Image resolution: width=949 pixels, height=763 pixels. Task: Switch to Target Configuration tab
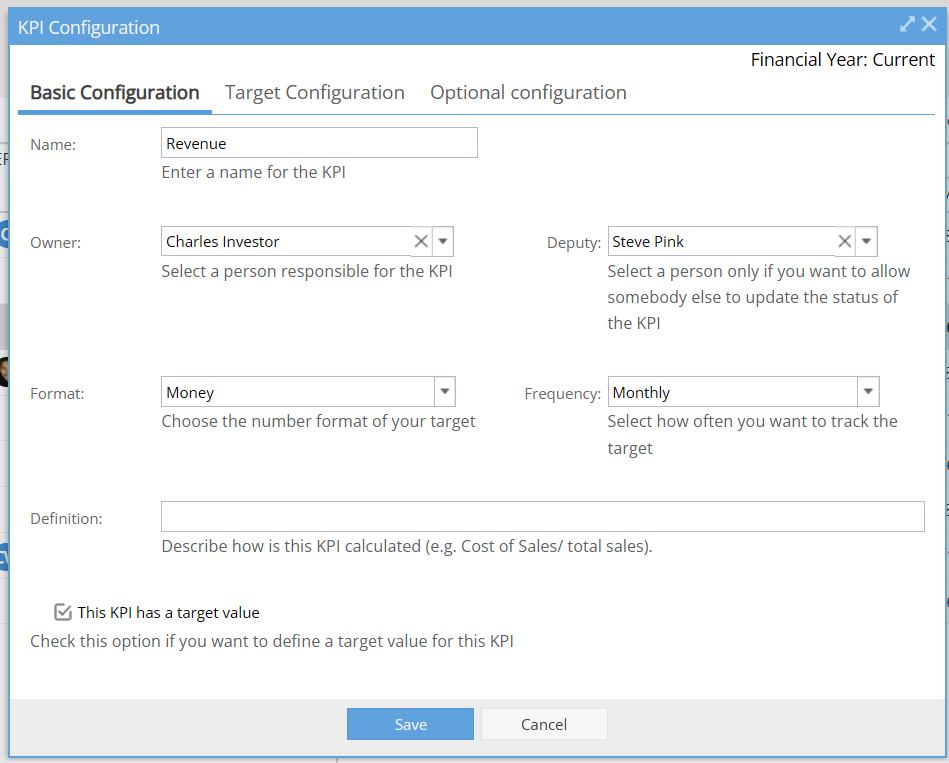(315, 93)
